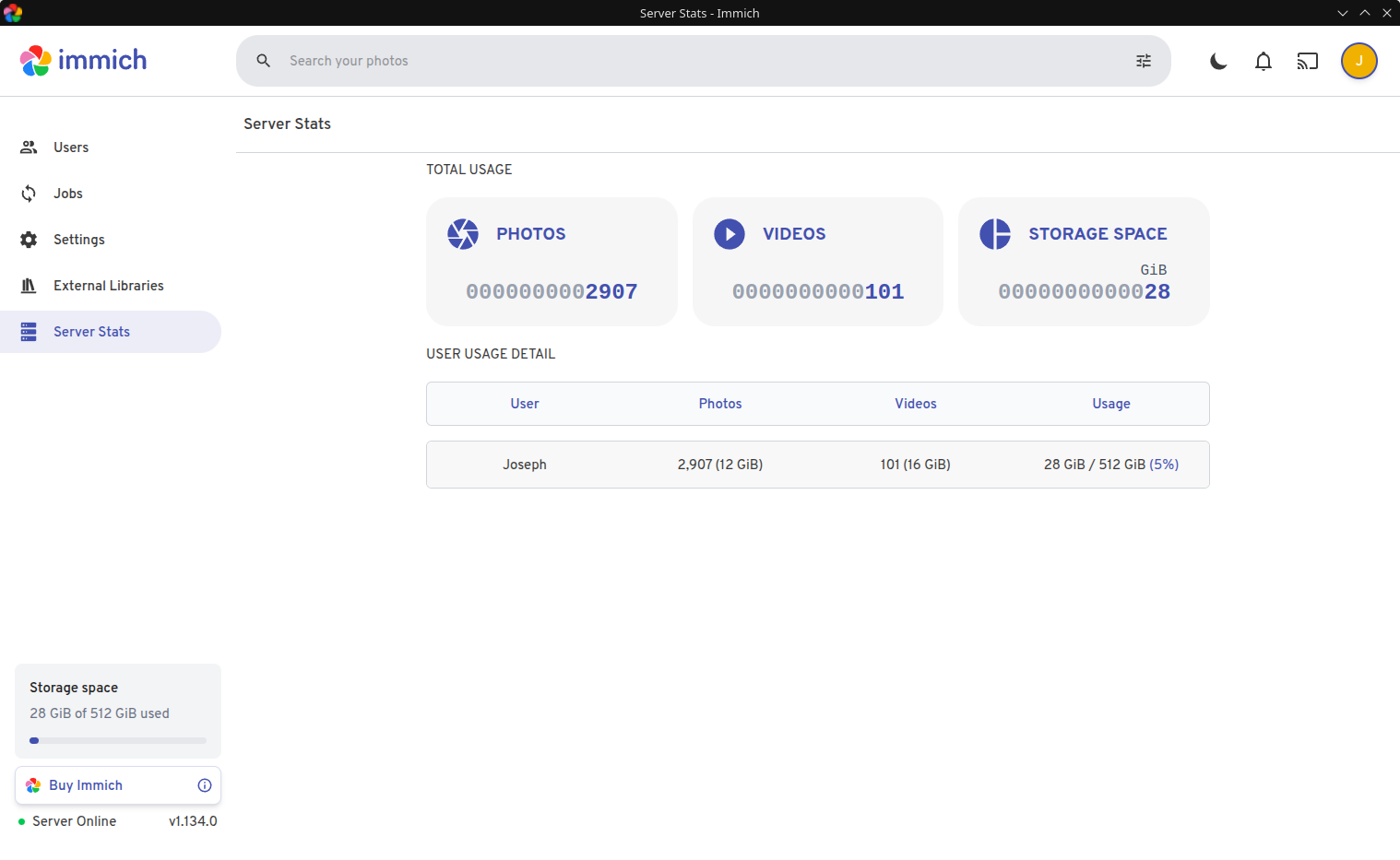Open the user avatar menu labeled J
This screenshot has width=1400, height=860.
(x=1358, y=61)
